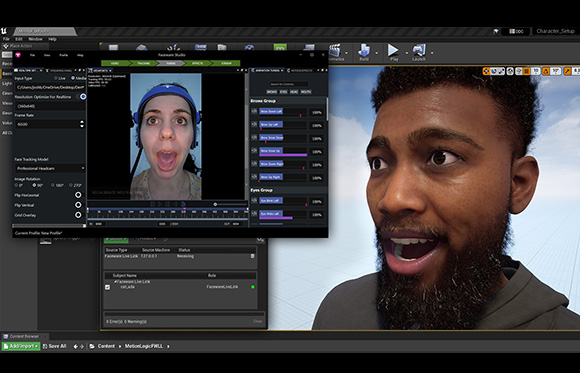580x373 pixels.
Task: Click Save All in the Content Browser
Action: pos(54,346)
